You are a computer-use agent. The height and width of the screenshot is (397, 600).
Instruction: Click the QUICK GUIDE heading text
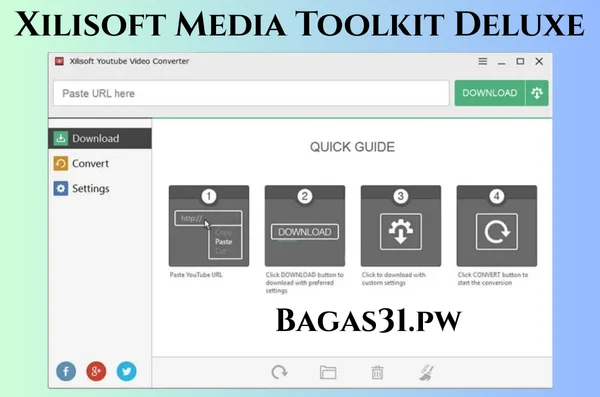tap(352, 147)
